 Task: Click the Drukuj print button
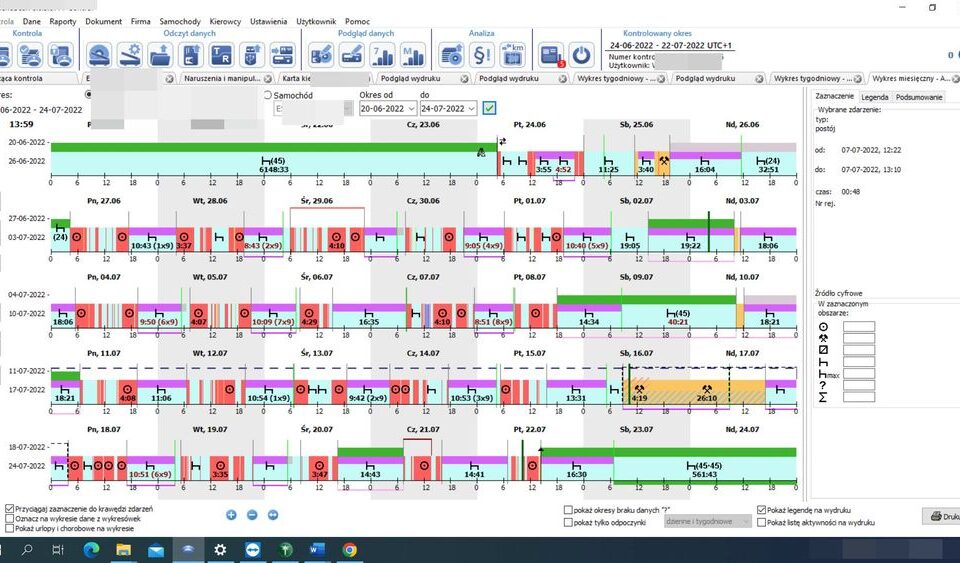click(x=942, y=517)
